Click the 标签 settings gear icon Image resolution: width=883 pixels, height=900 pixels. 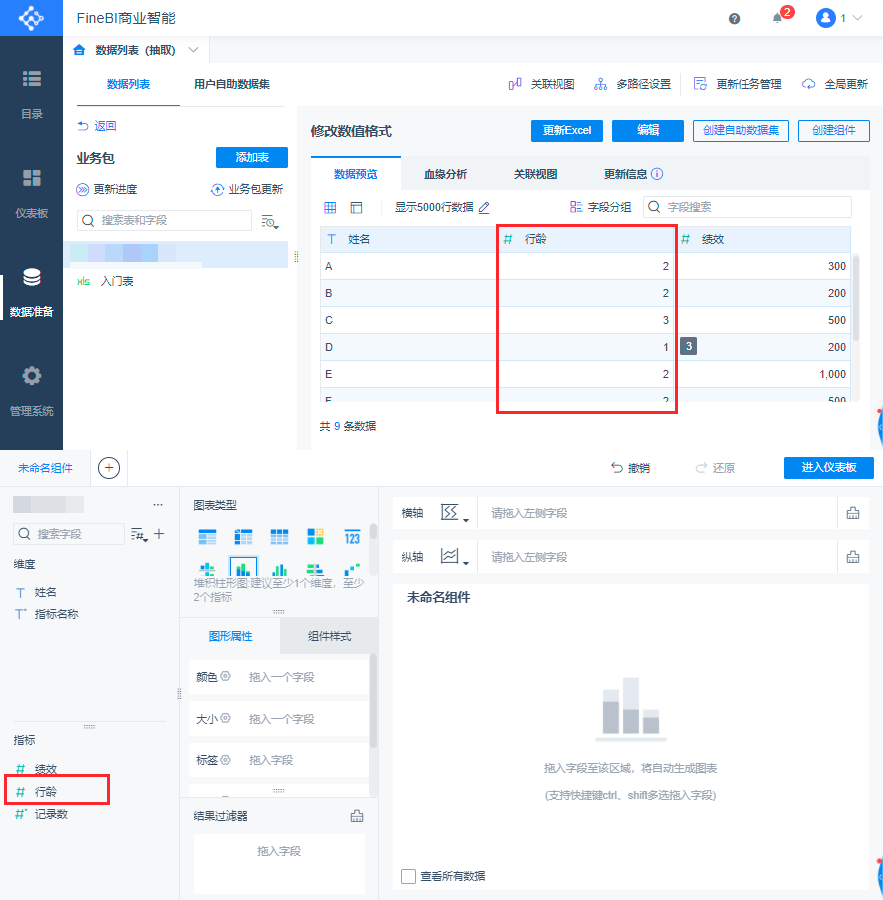click(226, 759)
